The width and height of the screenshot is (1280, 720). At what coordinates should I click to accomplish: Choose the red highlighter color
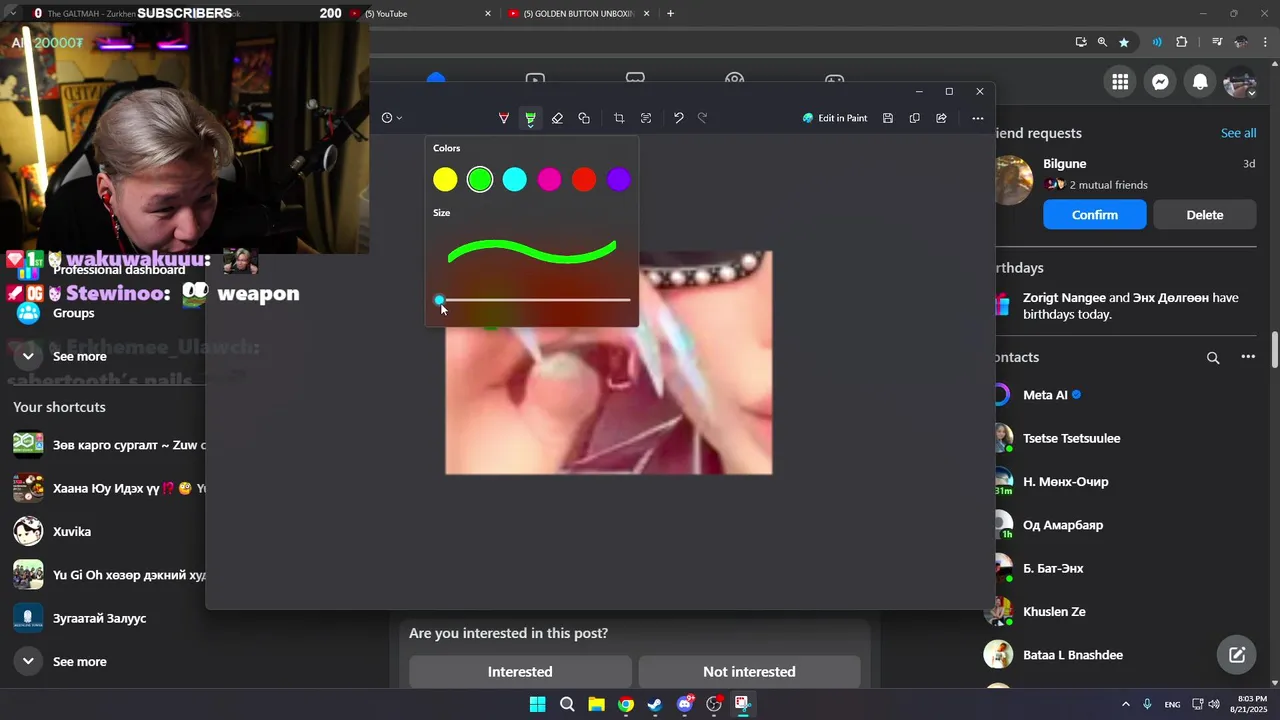(x=584, y=179)
